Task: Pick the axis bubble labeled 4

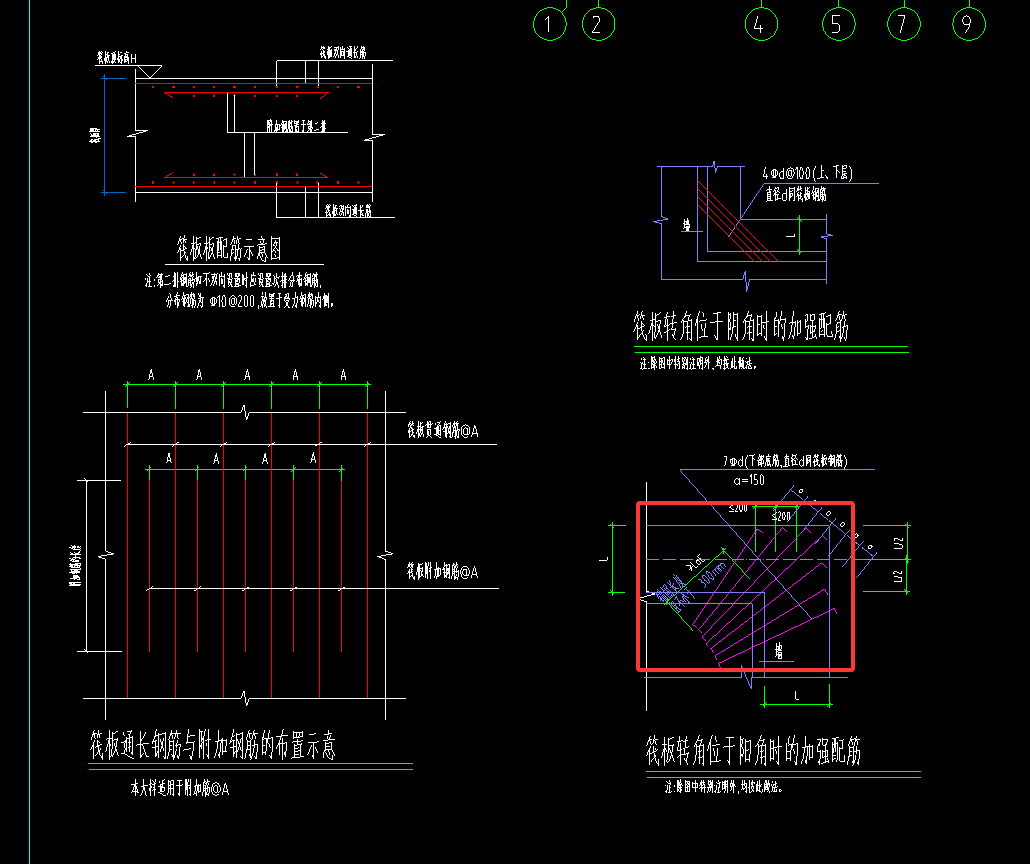Action: (x=761, y=24)
